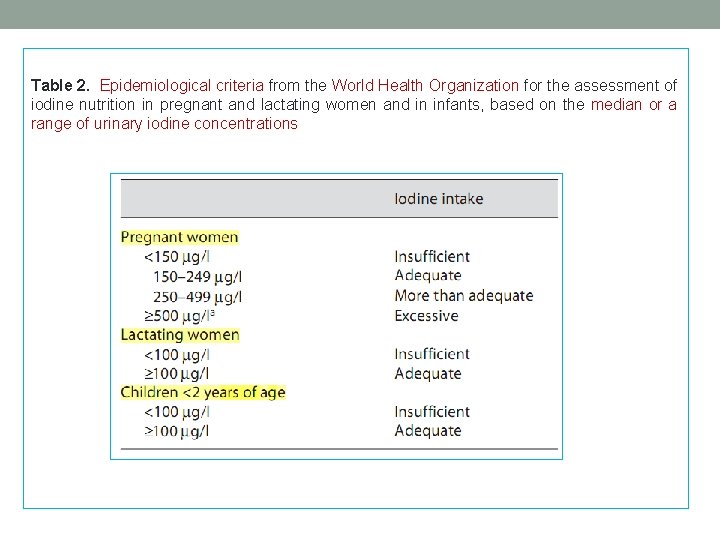The width and height of the screenshot is (720, 540).
Task: Select the highlighted 'Lactating women' heading
Action: point(180,335)
